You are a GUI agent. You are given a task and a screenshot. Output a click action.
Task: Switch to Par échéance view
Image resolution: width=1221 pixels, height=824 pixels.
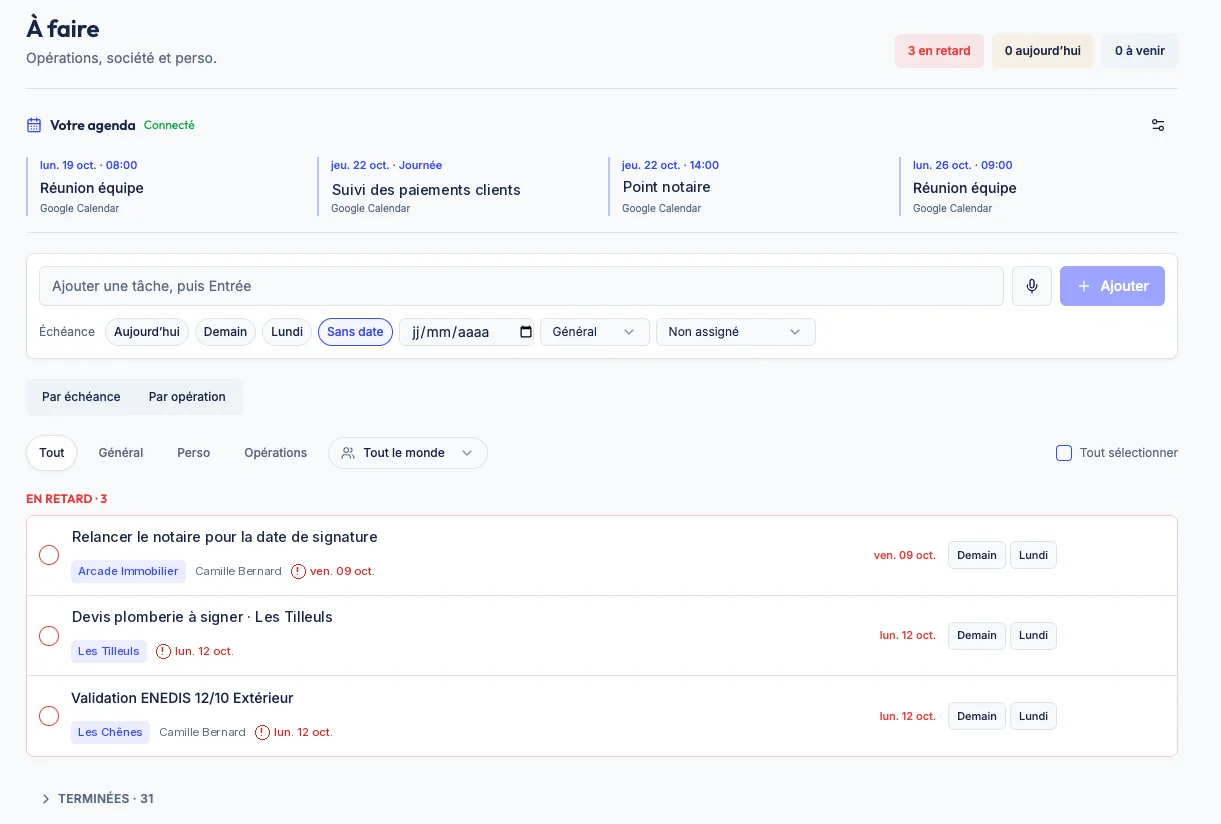tap(81, 397)
